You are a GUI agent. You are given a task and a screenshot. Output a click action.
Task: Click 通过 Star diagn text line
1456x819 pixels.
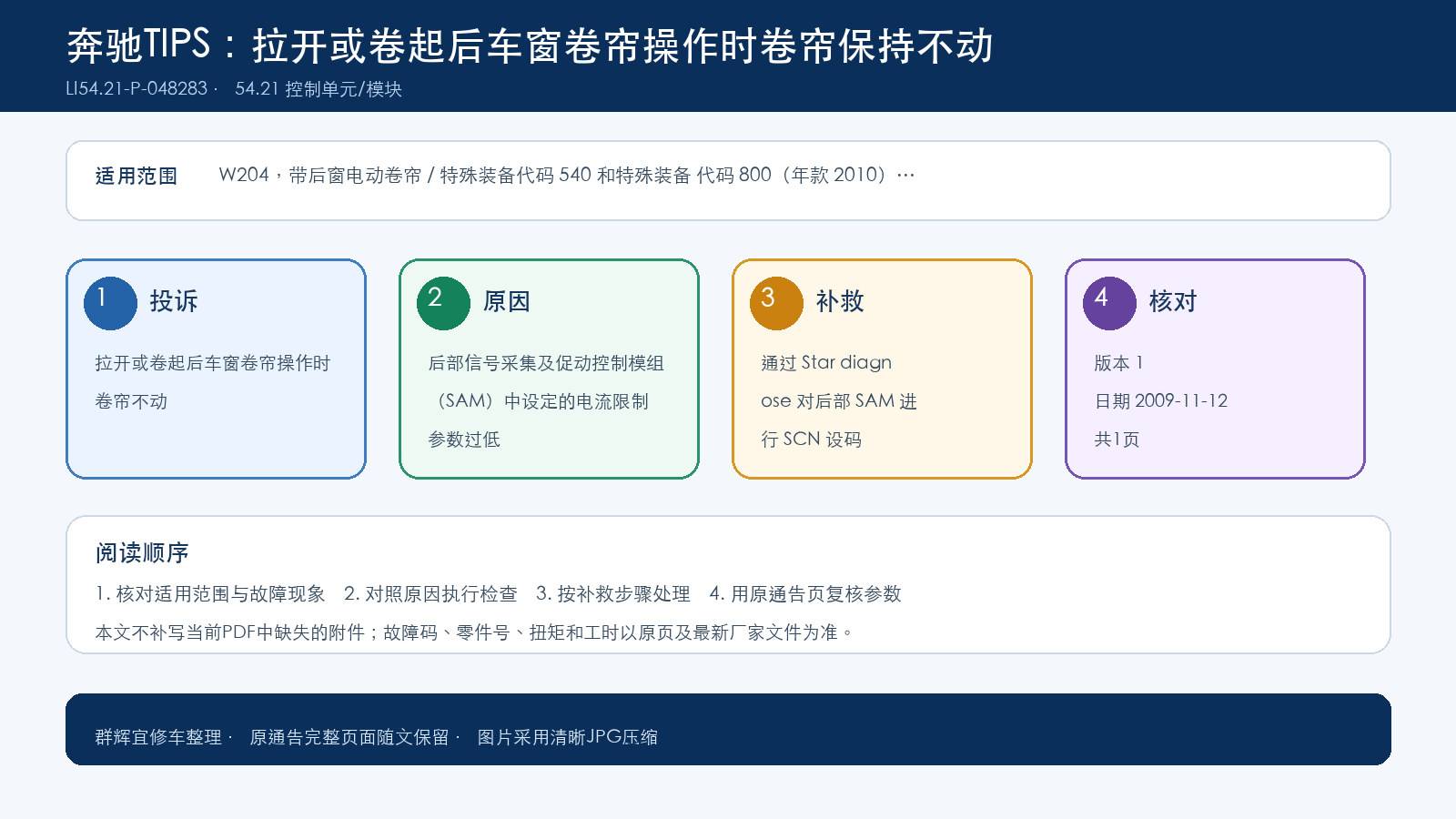point(826,363)
